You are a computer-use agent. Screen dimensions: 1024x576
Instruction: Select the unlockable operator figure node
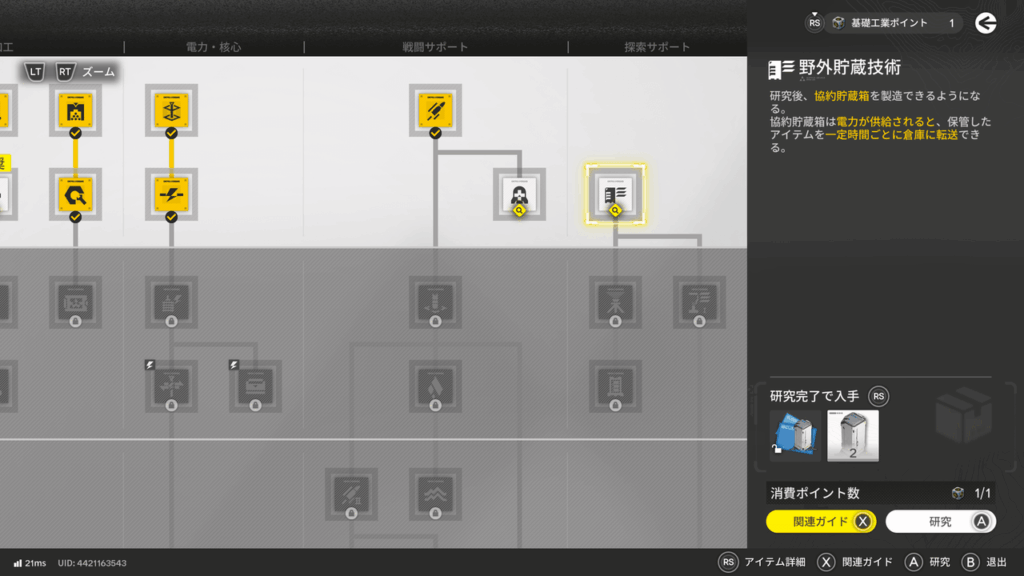pos(519,193)
